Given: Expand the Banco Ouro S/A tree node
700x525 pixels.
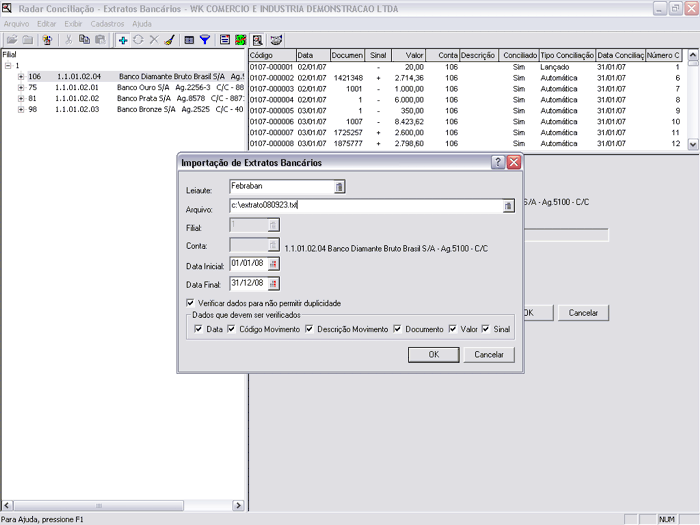Looking at the screenshot, I should pyautogui.click(x=20, y=87).
